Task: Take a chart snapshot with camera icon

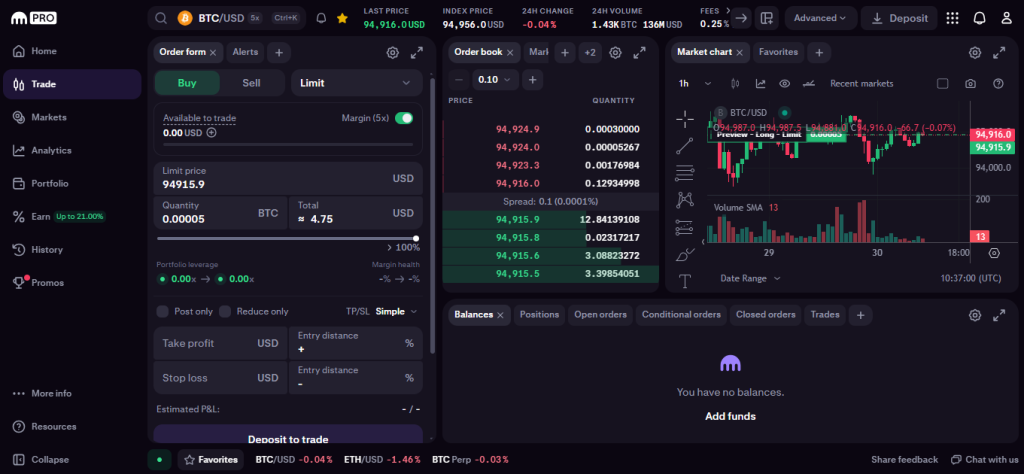Action: (971, 84)
